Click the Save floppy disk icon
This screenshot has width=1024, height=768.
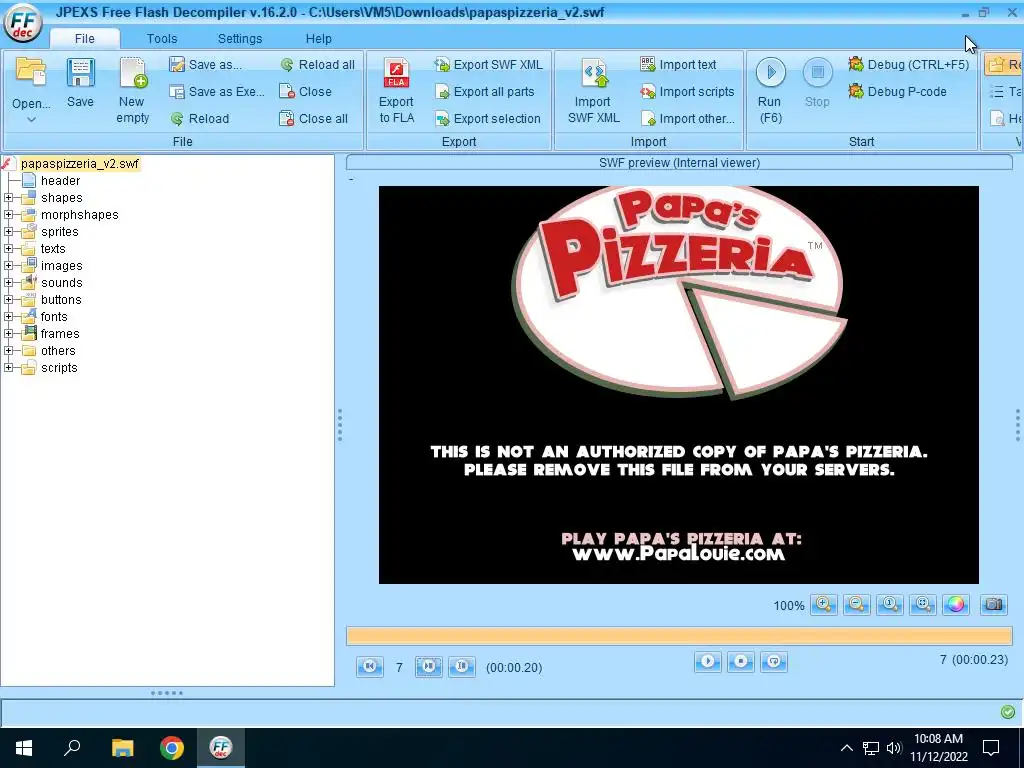tap(80, 73)
